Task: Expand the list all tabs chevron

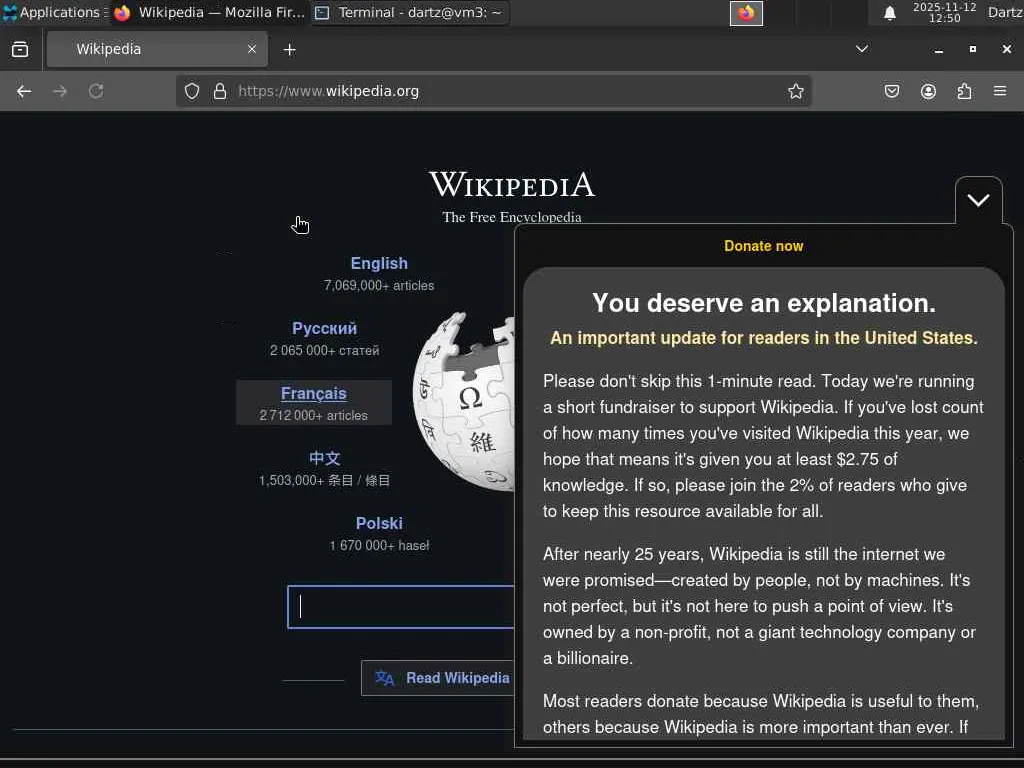Action: pos(862,49)
